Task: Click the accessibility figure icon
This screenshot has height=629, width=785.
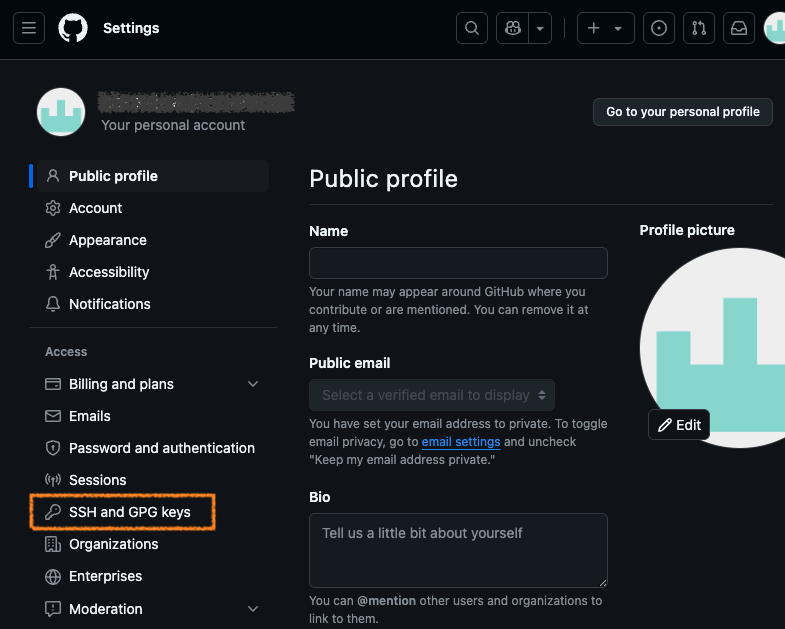Action: tap(53, 272)
